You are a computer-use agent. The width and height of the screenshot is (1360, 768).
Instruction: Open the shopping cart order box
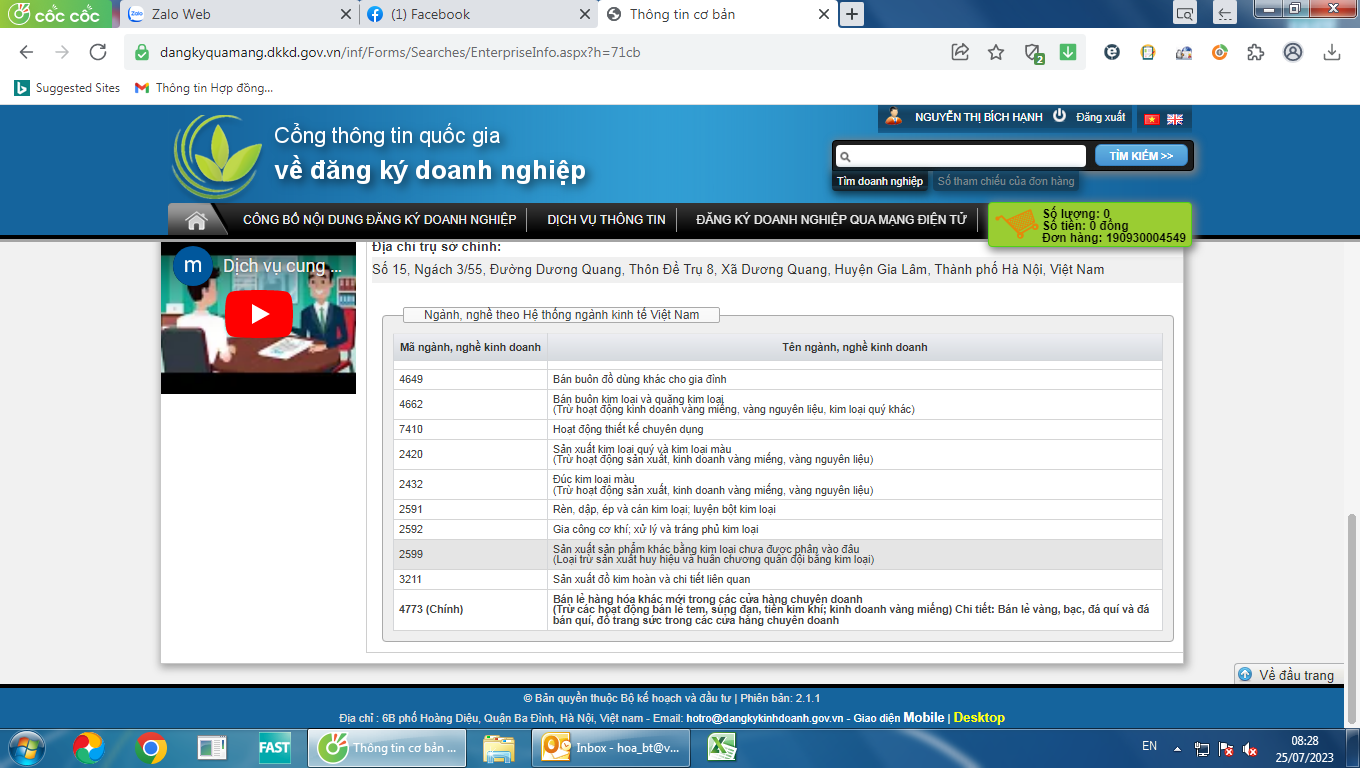tap(1089, 225)
